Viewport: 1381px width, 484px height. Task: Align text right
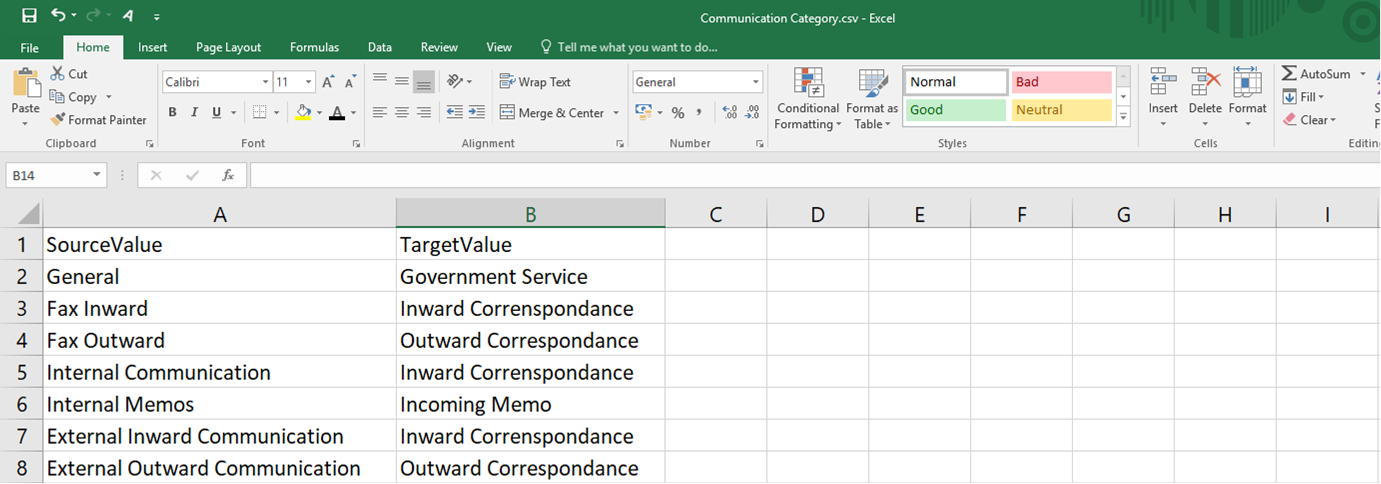pyautogui.click(x=423, y=113)
